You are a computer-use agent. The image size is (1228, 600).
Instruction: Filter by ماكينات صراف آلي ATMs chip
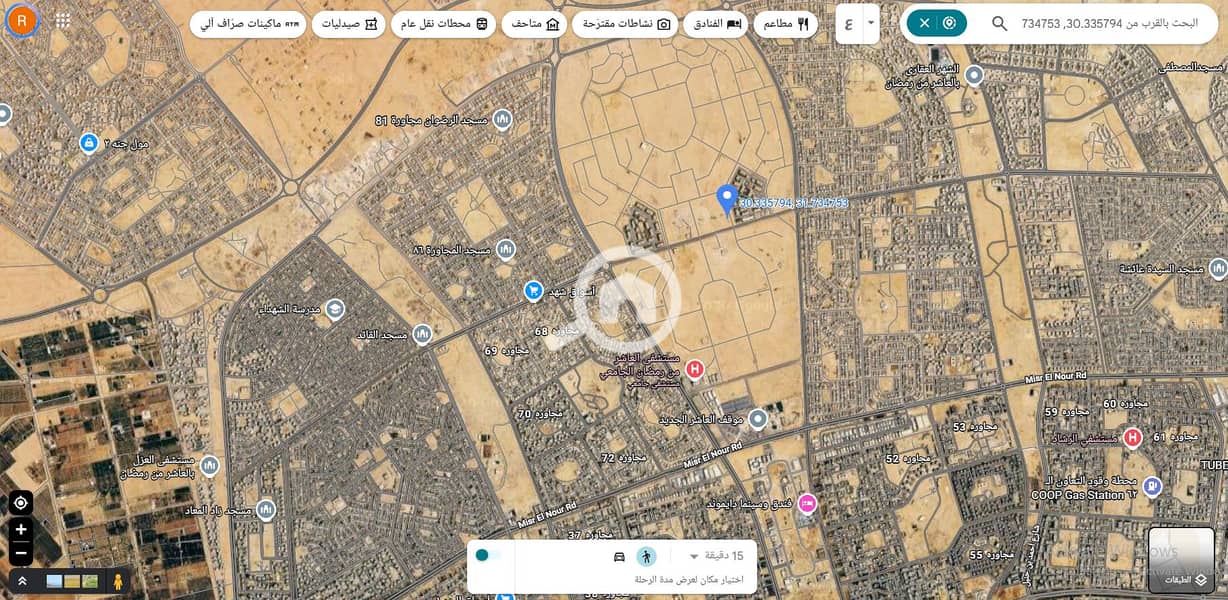pos(249,24)
